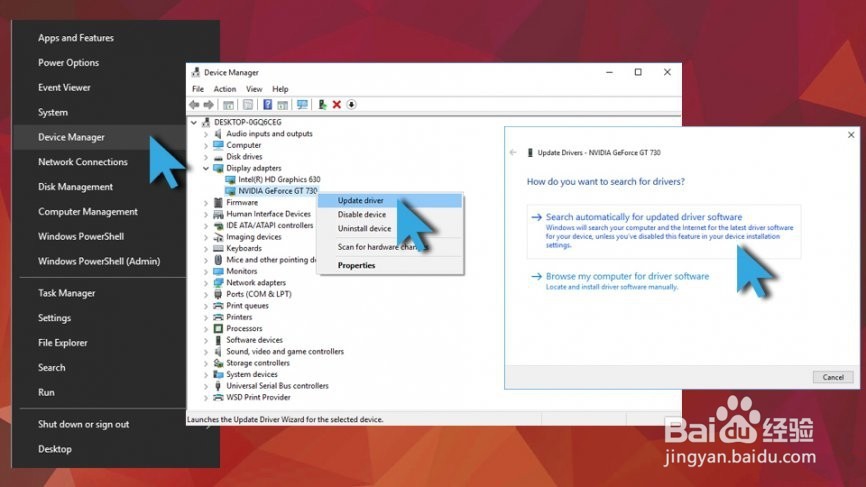Click the Intel(R) HD Graphics 630 device icon
The height and width of the screenshot is (487, 866).
tap(230, 179)
